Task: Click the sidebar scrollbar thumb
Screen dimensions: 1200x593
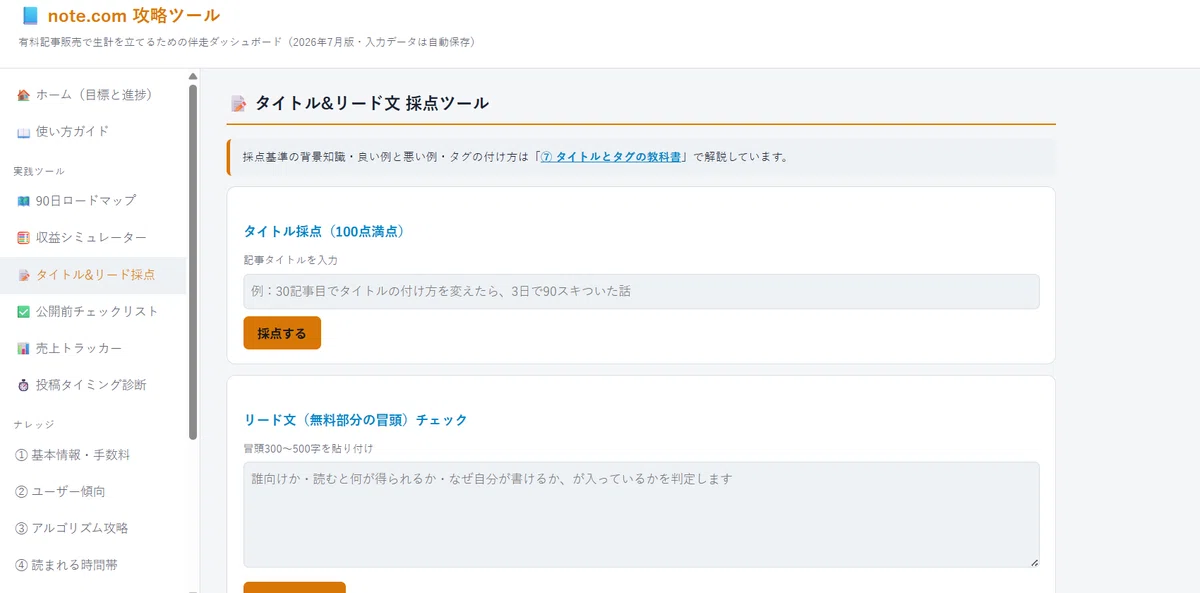Action: pyautogui.click(x=193, y=262)
